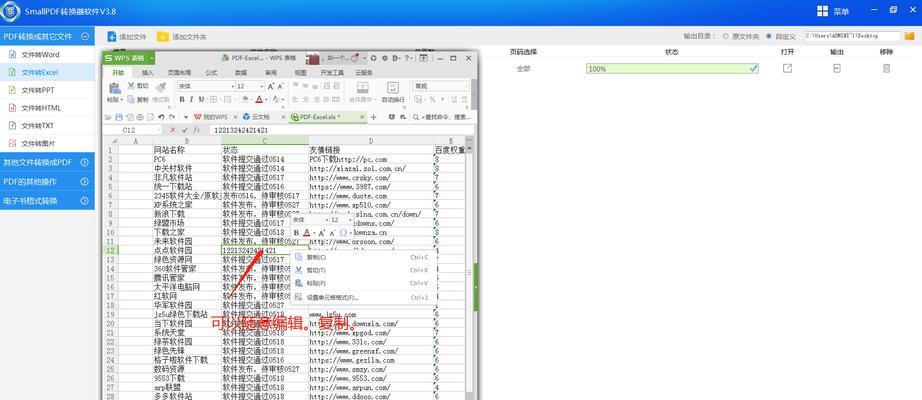Click the red font color A in ribbon
The height and width of the screenshot is (400, 922).
click(259, 99)
